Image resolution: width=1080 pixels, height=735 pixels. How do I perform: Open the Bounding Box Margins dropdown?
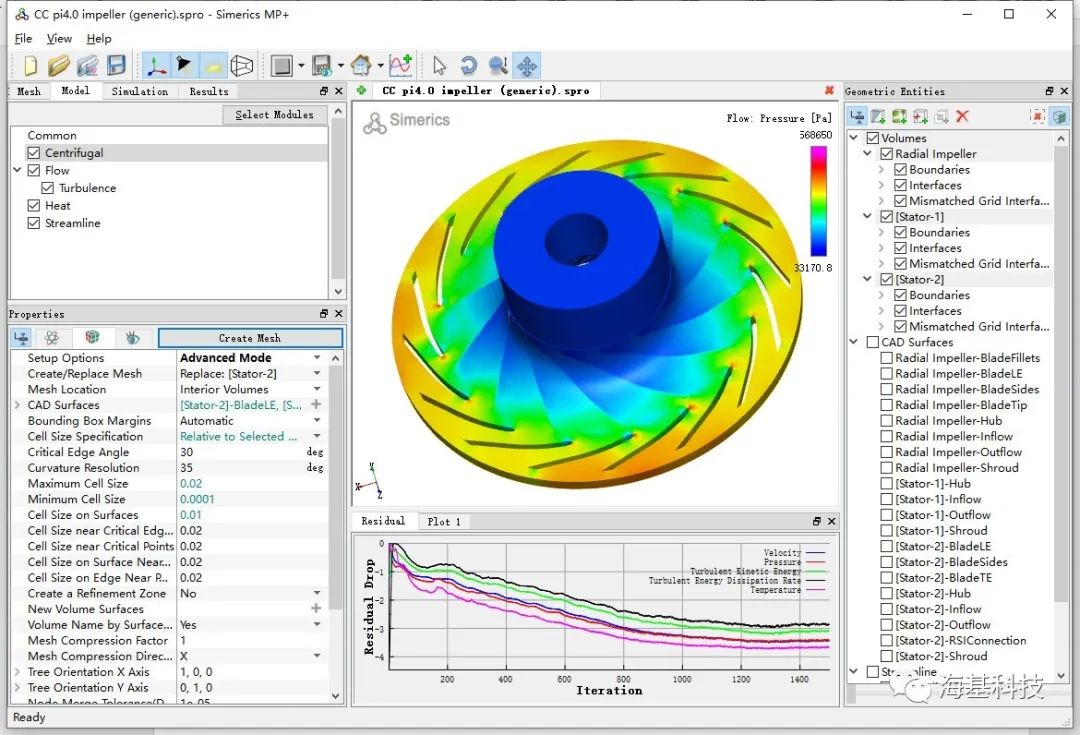[317, 420]
